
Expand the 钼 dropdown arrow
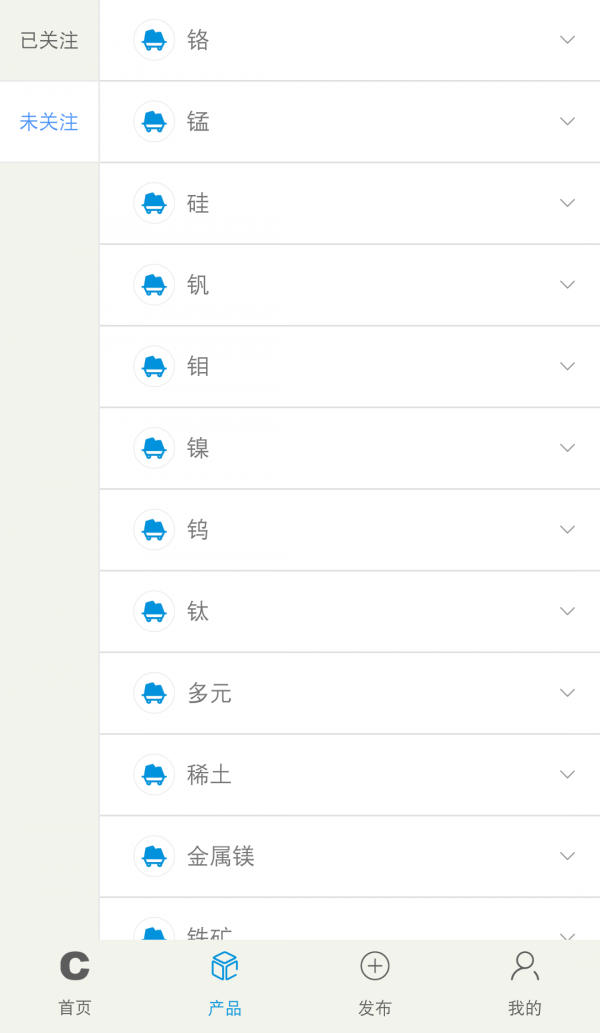click(x=567, y=366)
